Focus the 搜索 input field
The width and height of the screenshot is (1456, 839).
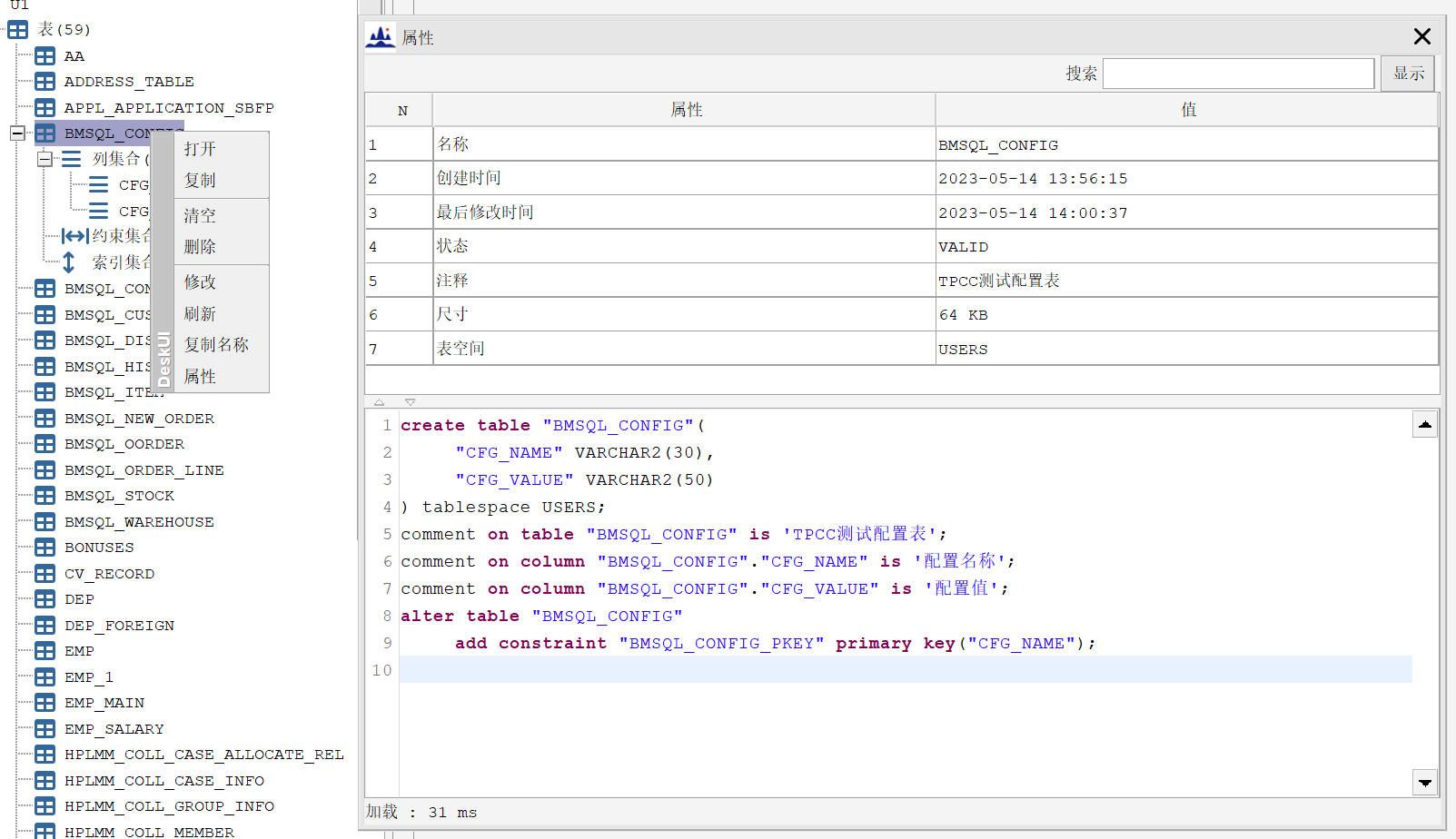[x=1238, y=74]
